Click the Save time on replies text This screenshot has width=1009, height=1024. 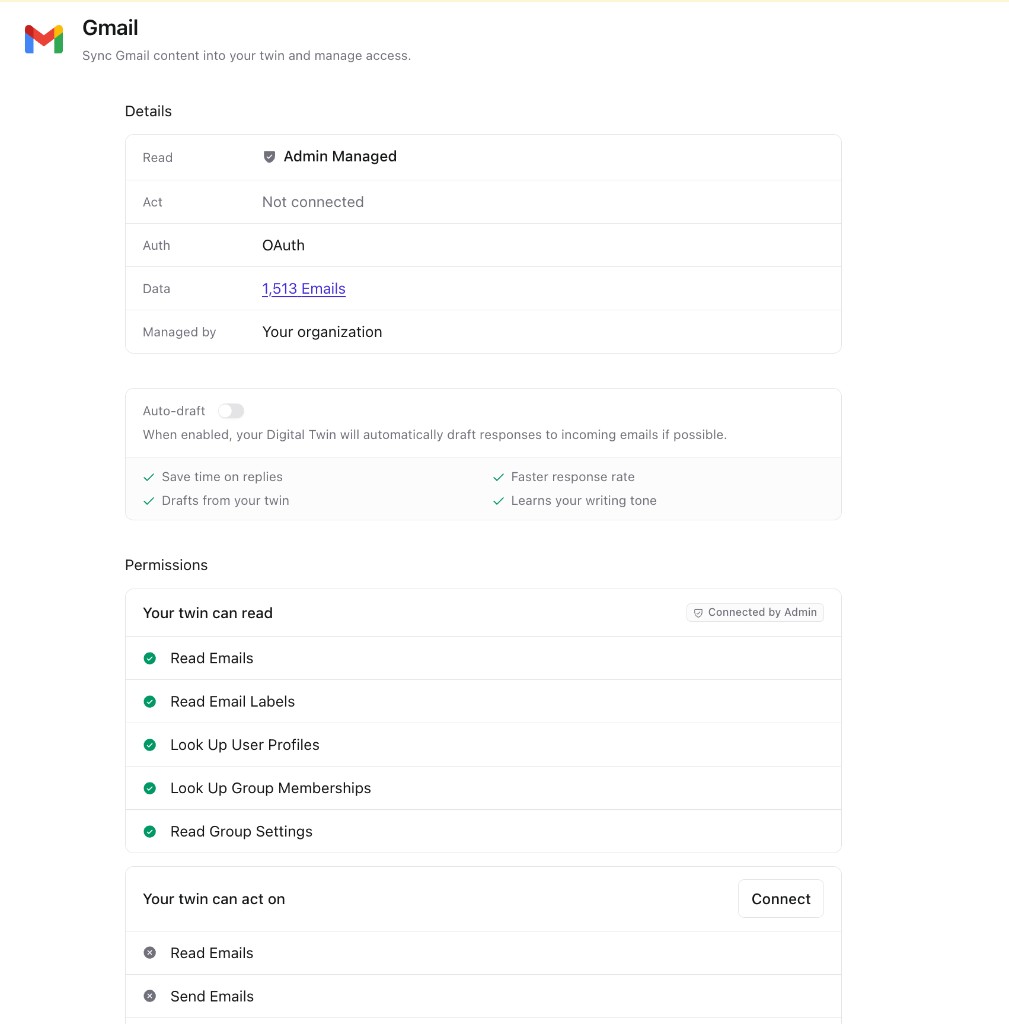pos(222,477)
